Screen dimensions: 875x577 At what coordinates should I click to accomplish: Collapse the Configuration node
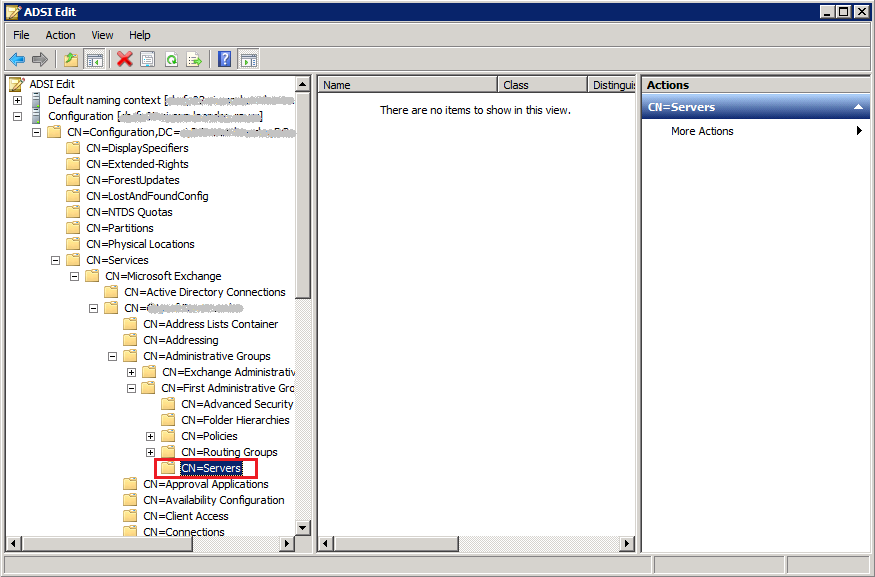[x=18, y=117]
